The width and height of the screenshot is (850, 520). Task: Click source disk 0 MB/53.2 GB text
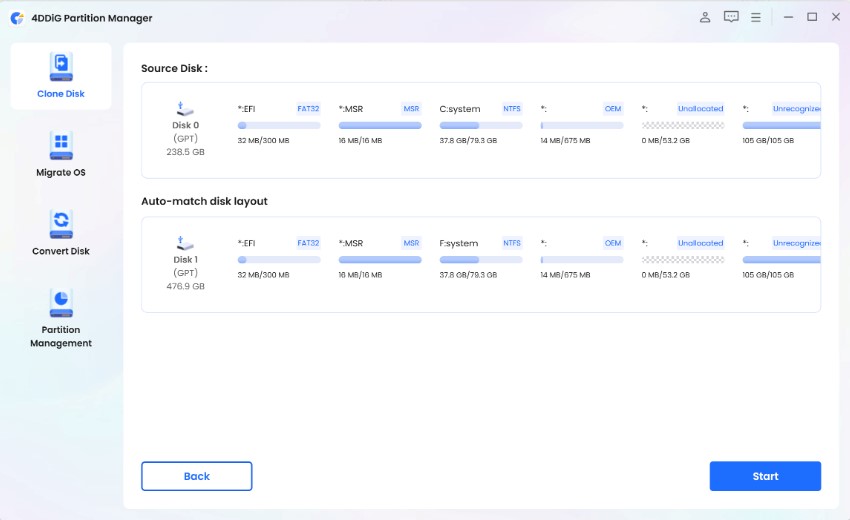666,140
